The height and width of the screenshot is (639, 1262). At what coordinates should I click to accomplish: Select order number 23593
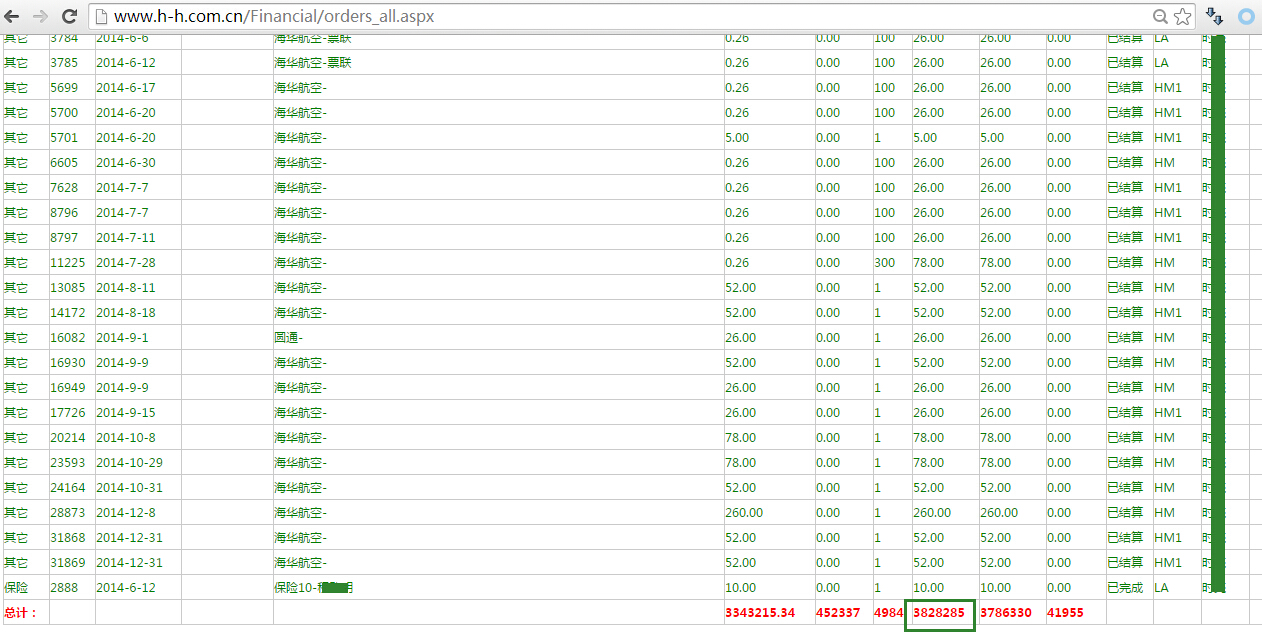coord(68,462)
